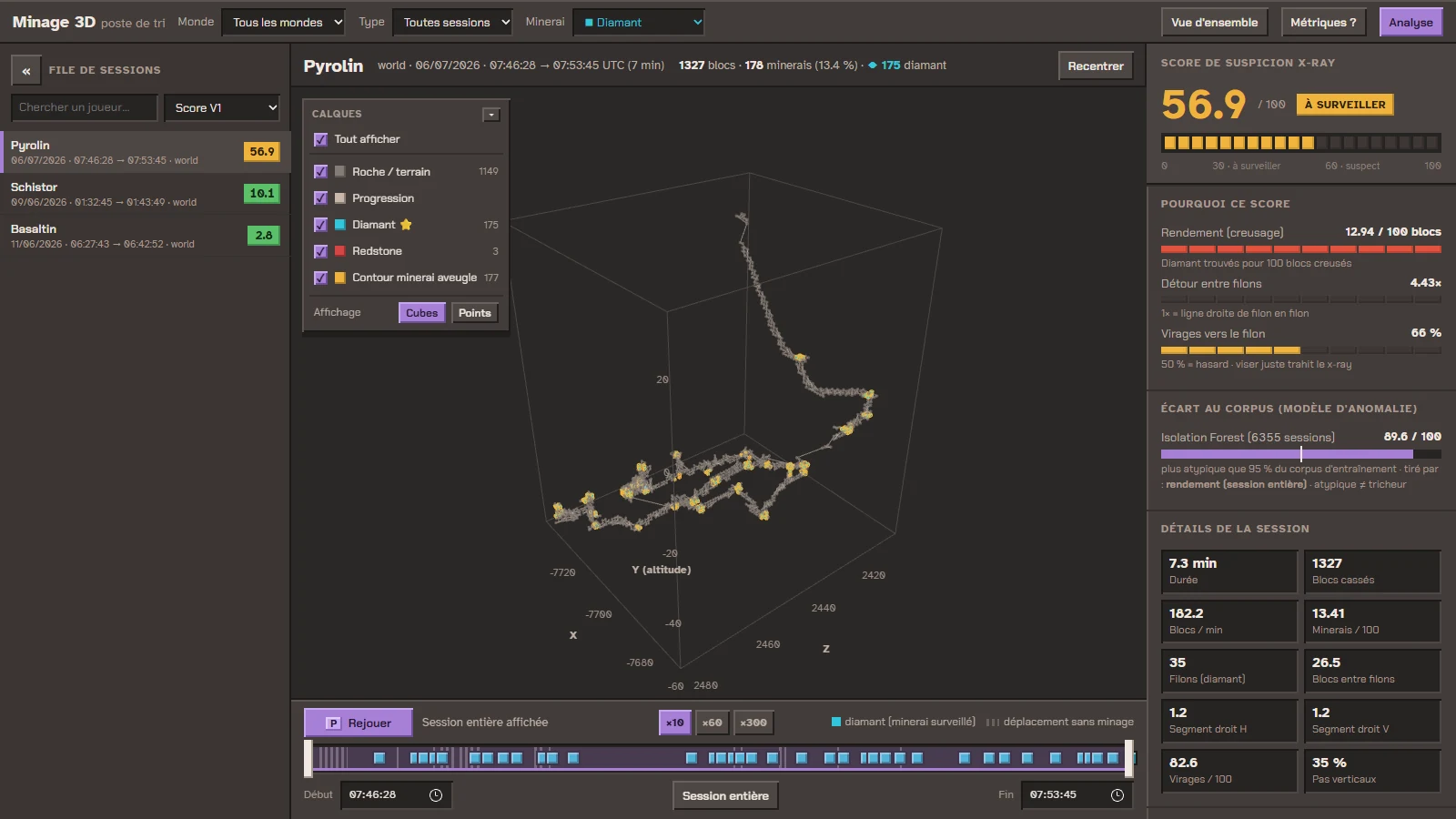Viewport: 1456px width, 819px height.
Task: Click the Redstone red color swatch
Action: coord(339,251)
